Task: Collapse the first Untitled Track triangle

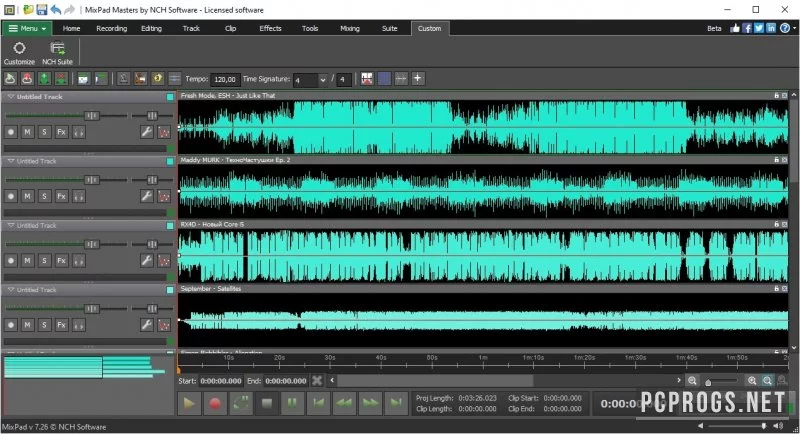Action: point(11,96)
